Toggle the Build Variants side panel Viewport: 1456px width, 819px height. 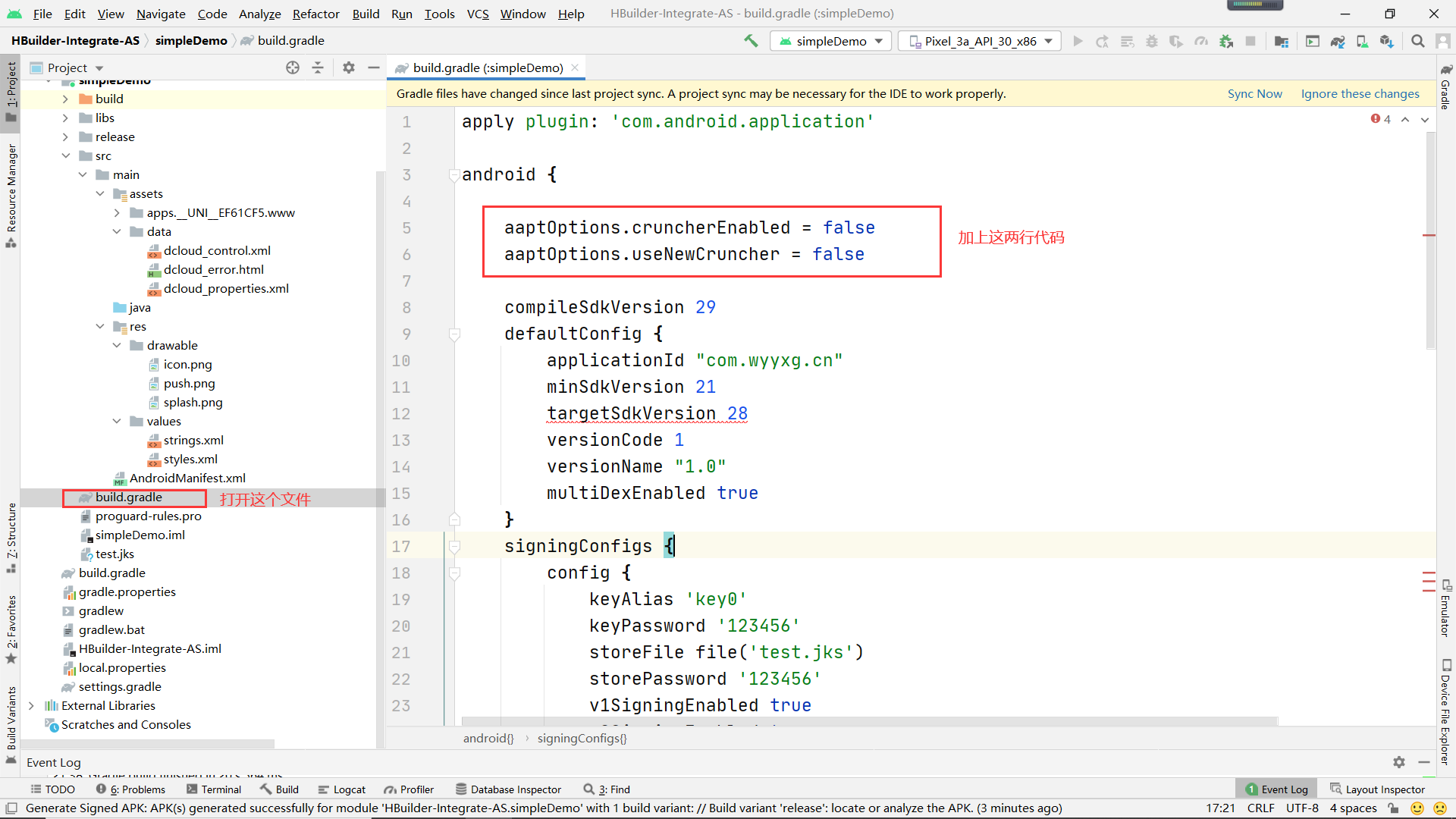(11, 717)
